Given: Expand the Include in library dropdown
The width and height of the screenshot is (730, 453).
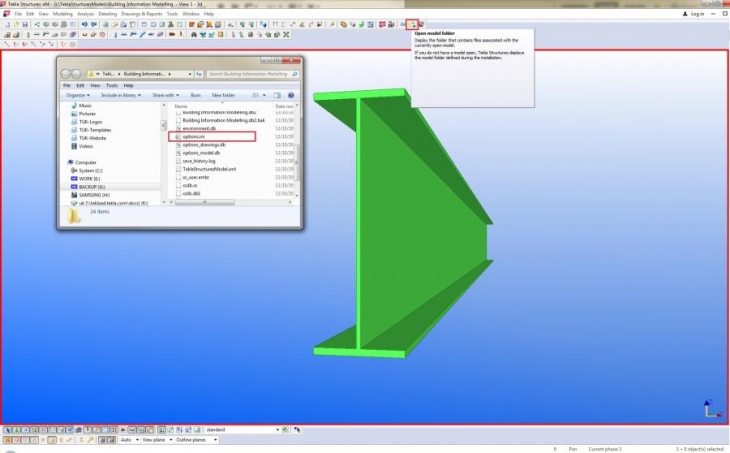Looking at the screenshot, I should pos(121,95).
